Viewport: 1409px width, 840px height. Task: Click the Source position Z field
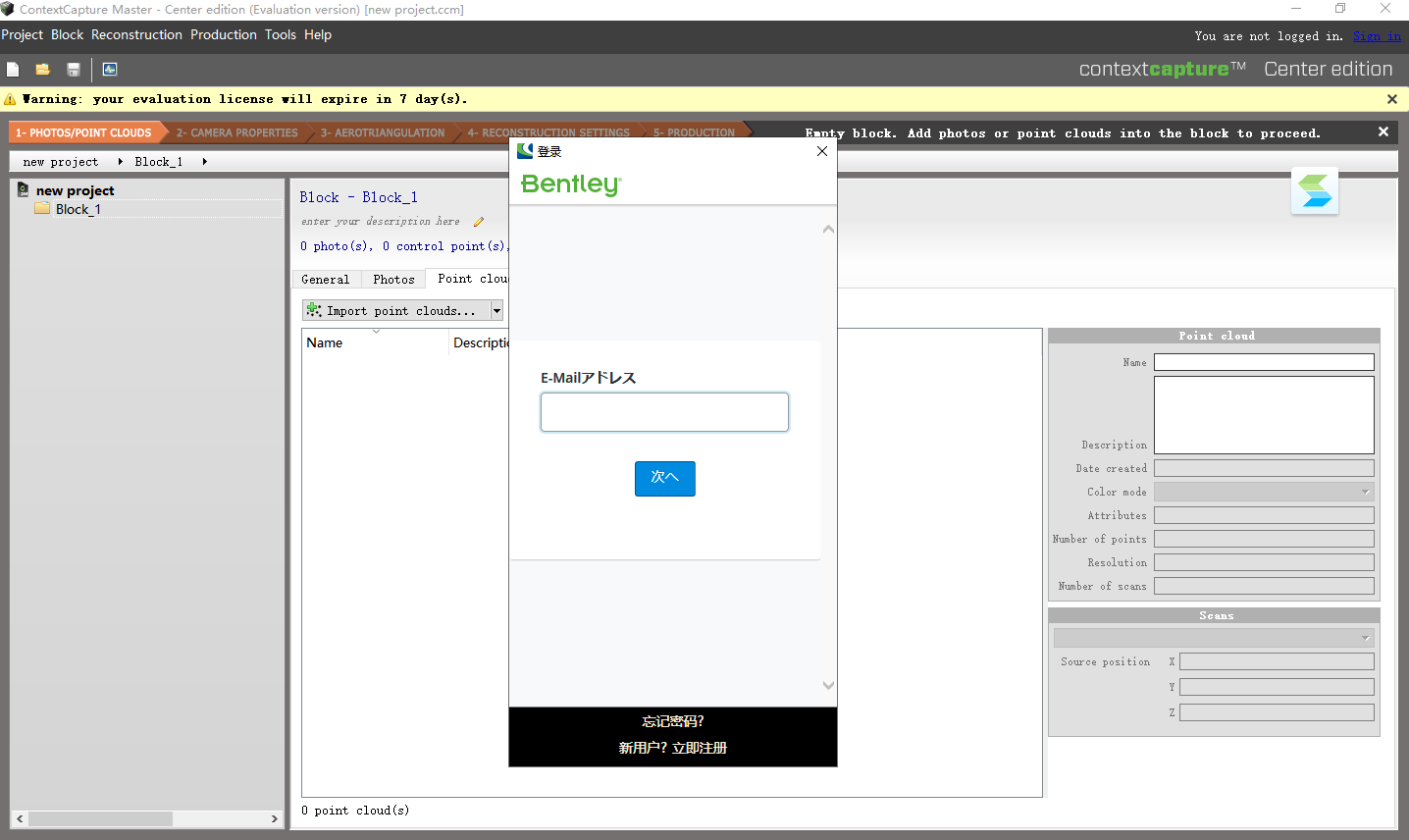pos(1277,712)
